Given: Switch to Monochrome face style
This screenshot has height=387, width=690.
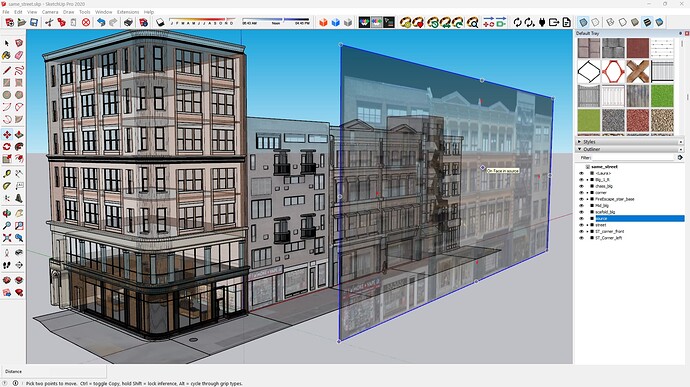Looking at the screenshot, I should pos(659,22).
